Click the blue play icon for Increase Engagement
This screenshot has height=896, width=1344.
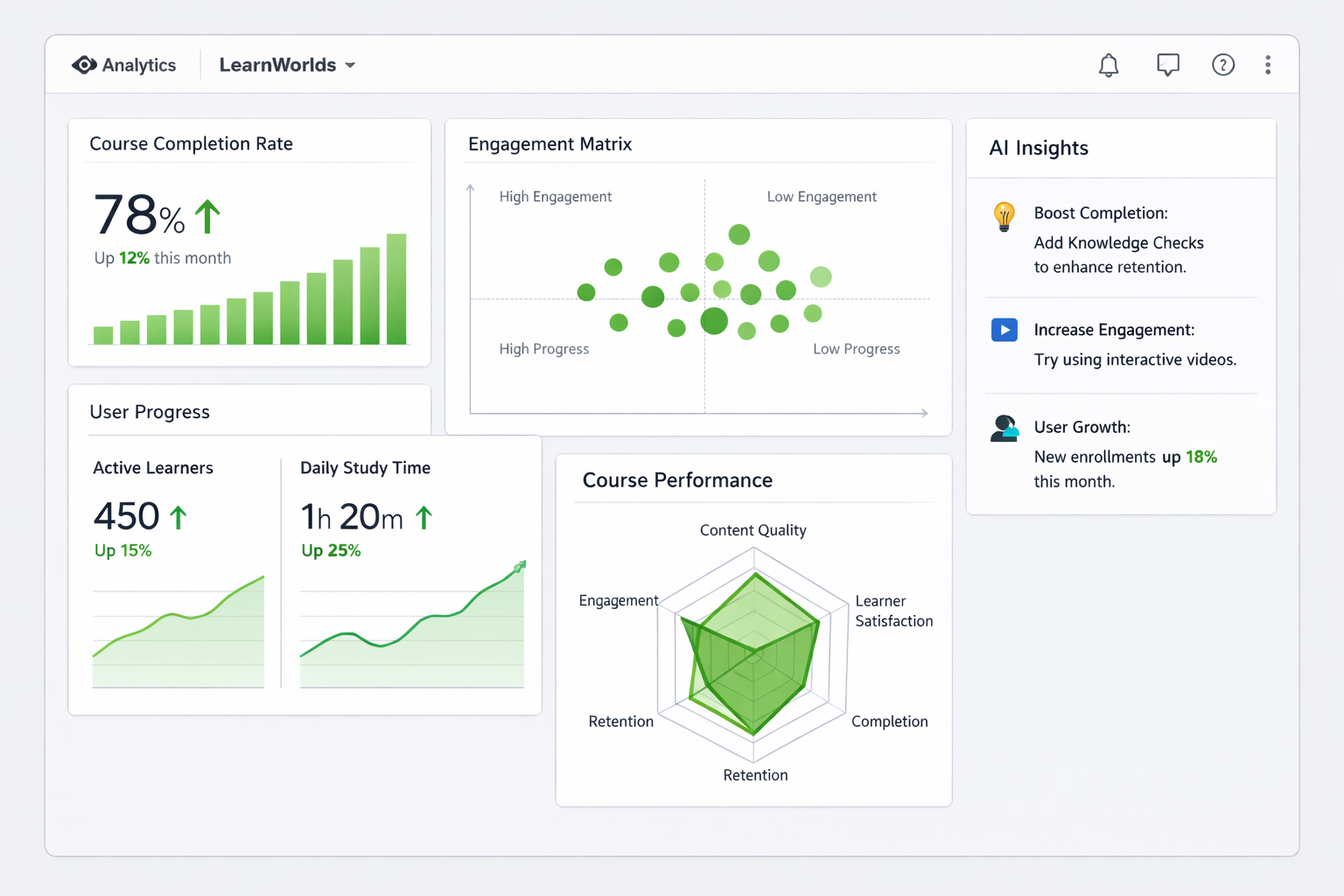click(x=1004, y=330)
